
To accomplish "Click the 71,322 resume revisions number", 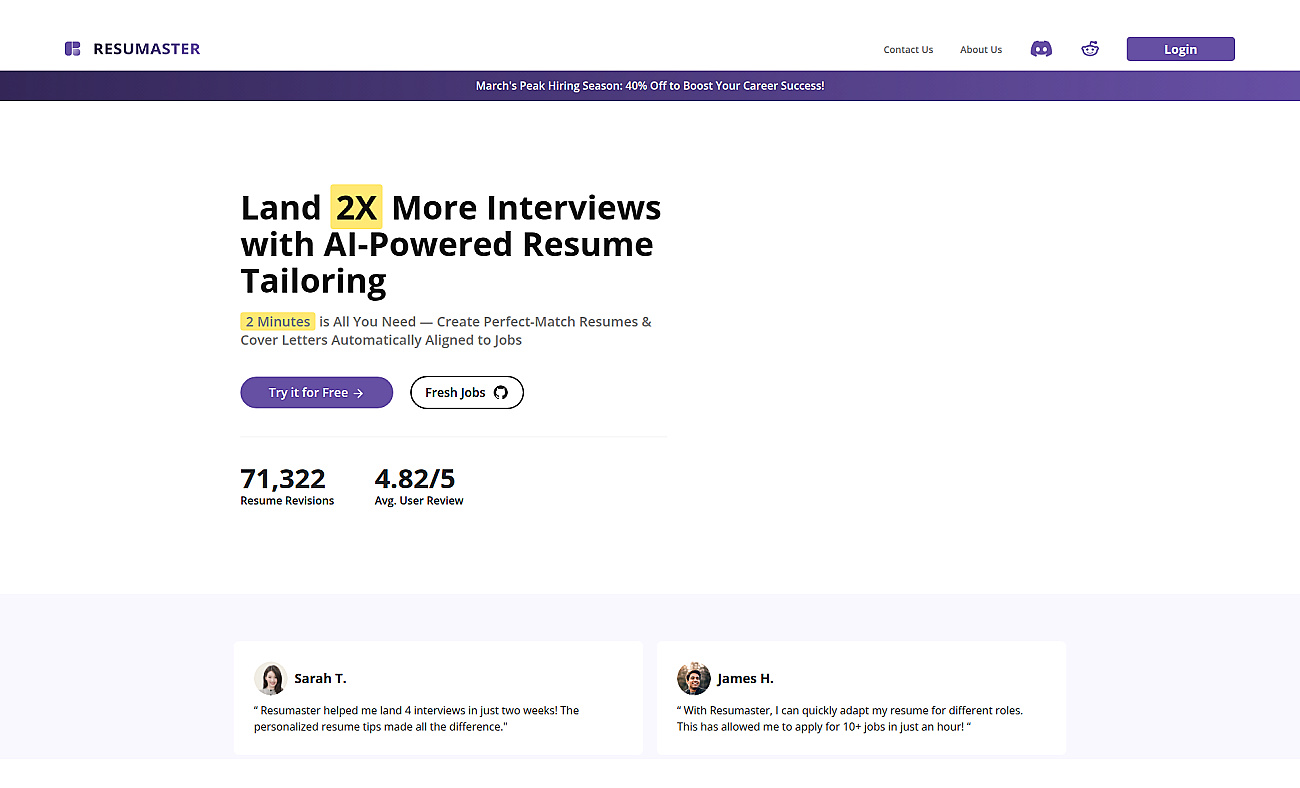I will pyautogui.click(x=283, y=478).
